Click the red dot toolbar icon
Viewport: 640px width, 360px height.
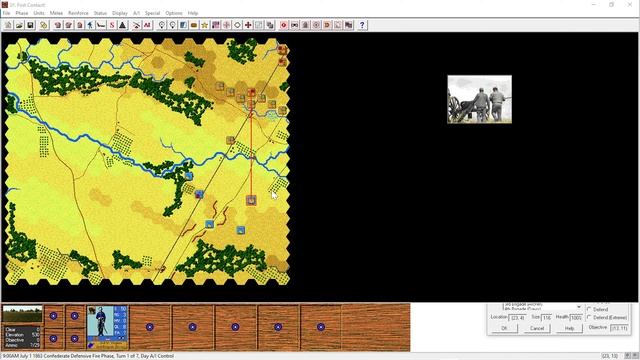pyautogui.click(x=284, y=25)
